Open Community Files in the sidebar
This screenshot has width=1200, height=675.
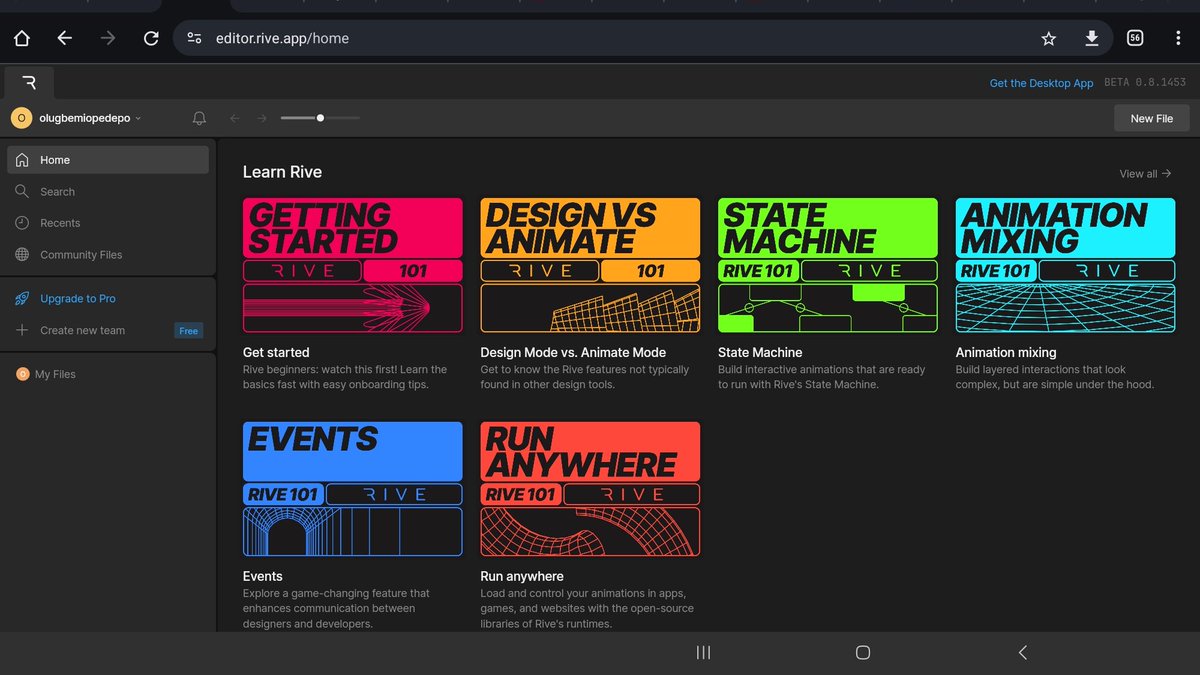(108, 255)
